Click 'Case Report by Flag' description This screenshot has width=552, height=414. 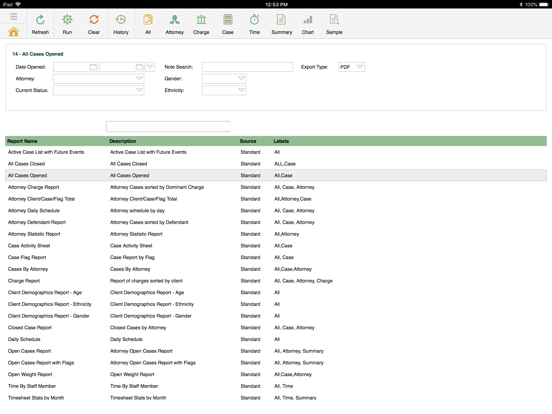pos(132,257)
